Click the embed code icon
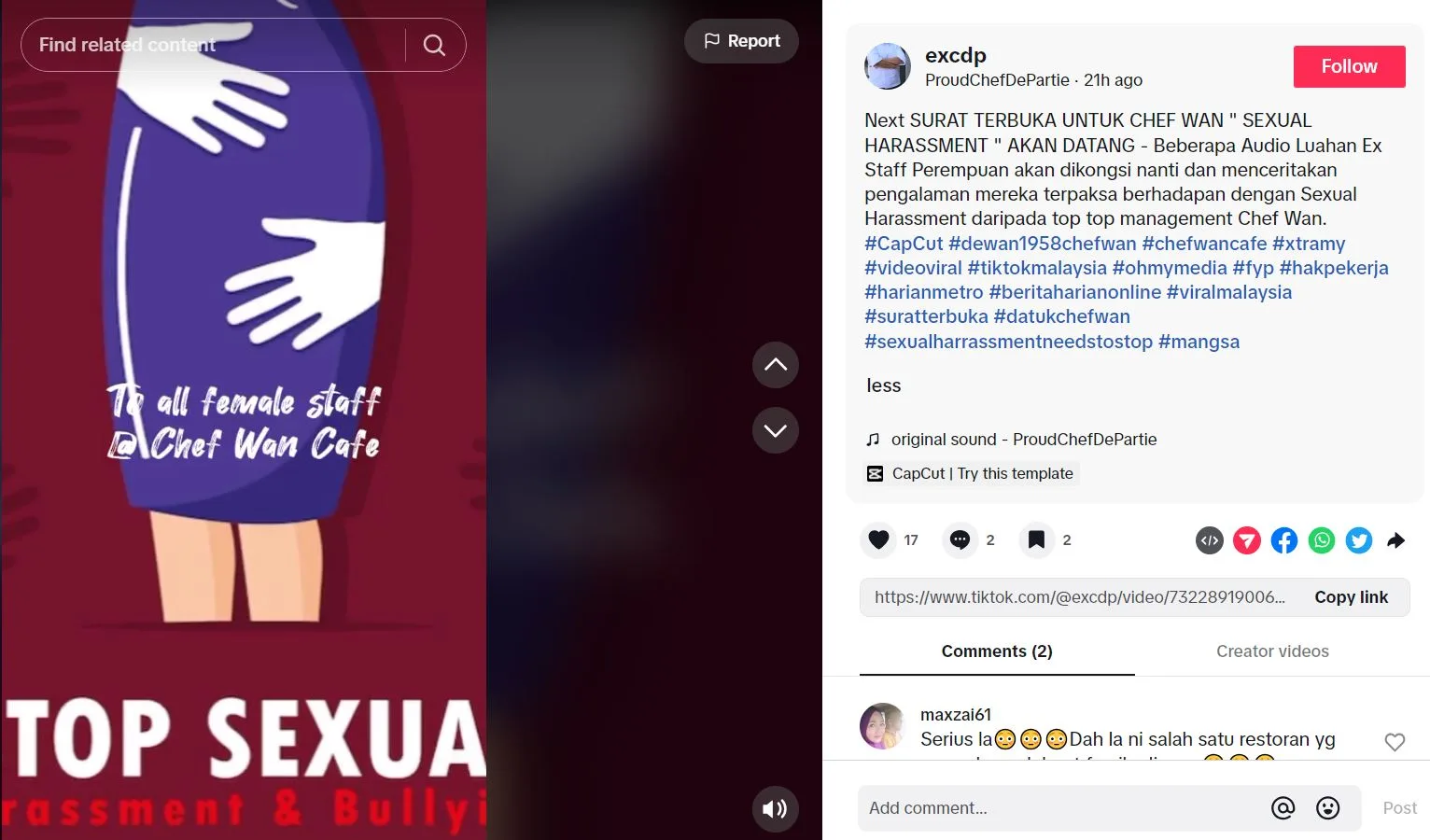This screenshot has width=1430, height=840. tap(1210, 540)
